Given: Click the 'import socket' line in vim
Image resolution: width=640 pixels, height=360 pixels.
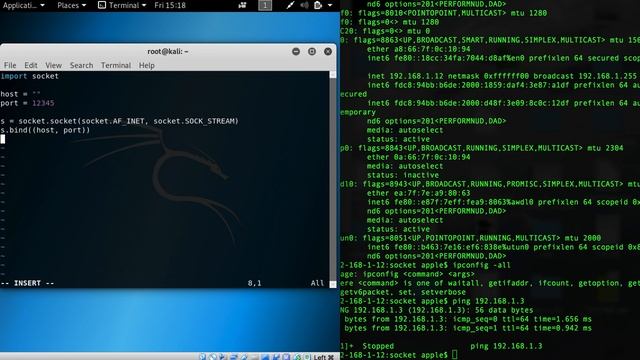Looking at the screenshot, I should point(29,76).
